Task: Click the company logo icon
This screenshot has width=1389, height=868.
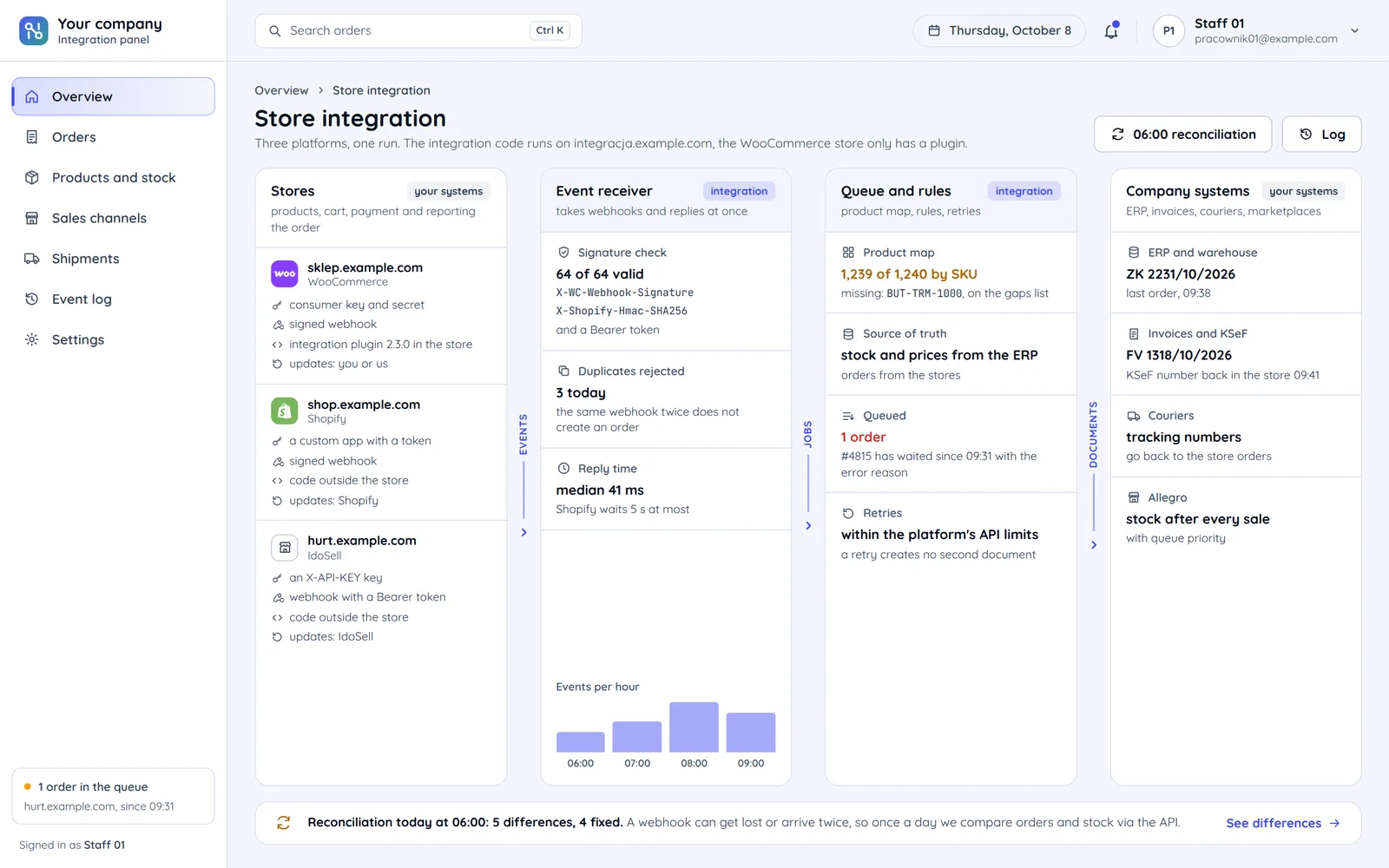Action: (x=34, y=30)
